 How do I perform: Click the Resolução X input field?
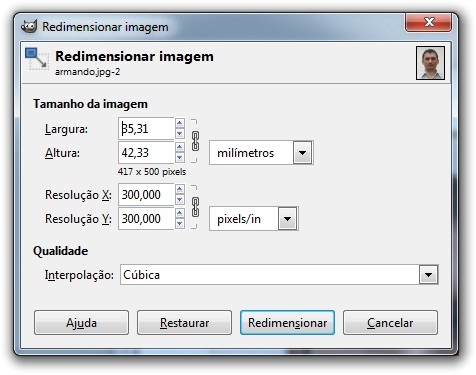coord(146,195)
